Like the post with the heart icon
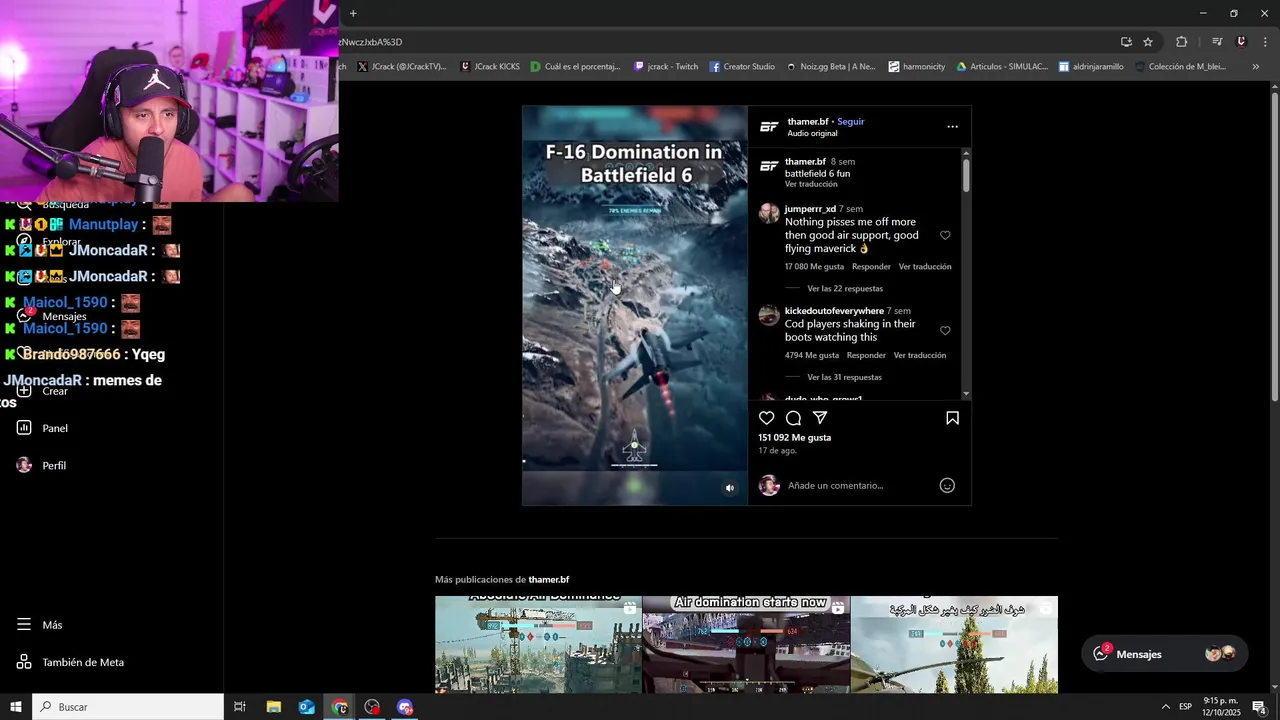The width and height of the screenshot is (1280, 720). point(767,418)
